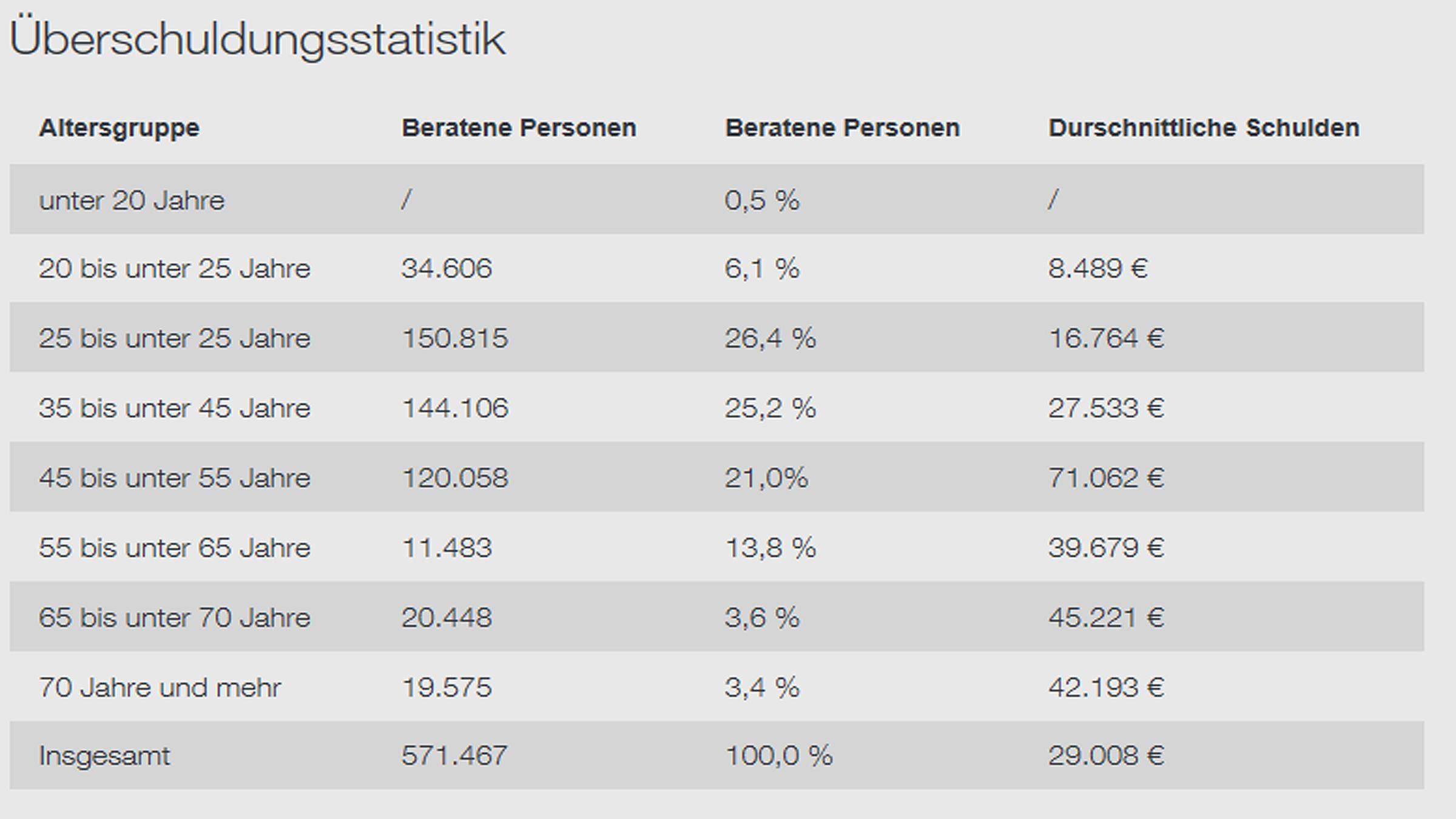
Task: Click the Überschuldungsstatistik page title
Action: 257,40
